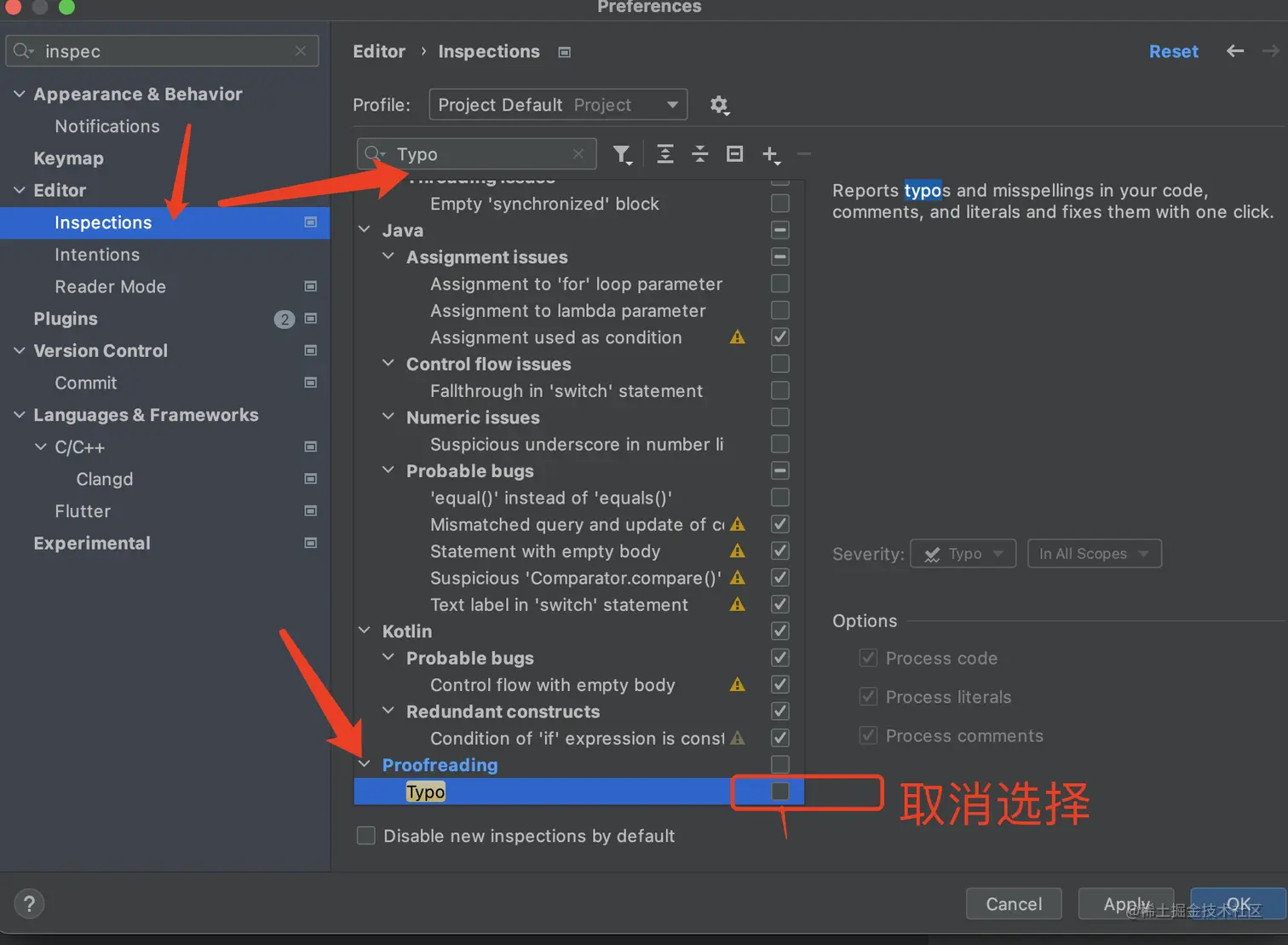The width and height of the screenshot is (1288, 945).
Task: Click warning icon on Control flow with empty body
Action: (x=738, y=685)
